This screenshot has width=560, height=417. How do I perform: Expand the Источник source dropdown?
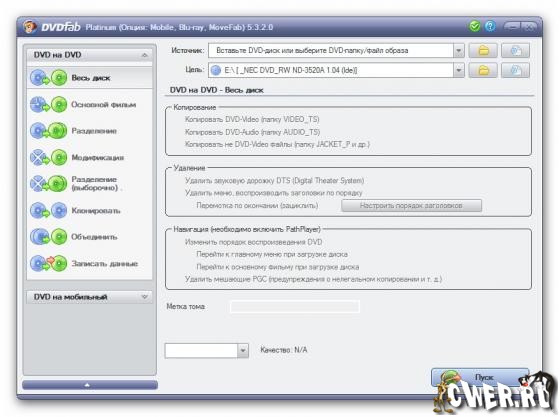[459, 51]
